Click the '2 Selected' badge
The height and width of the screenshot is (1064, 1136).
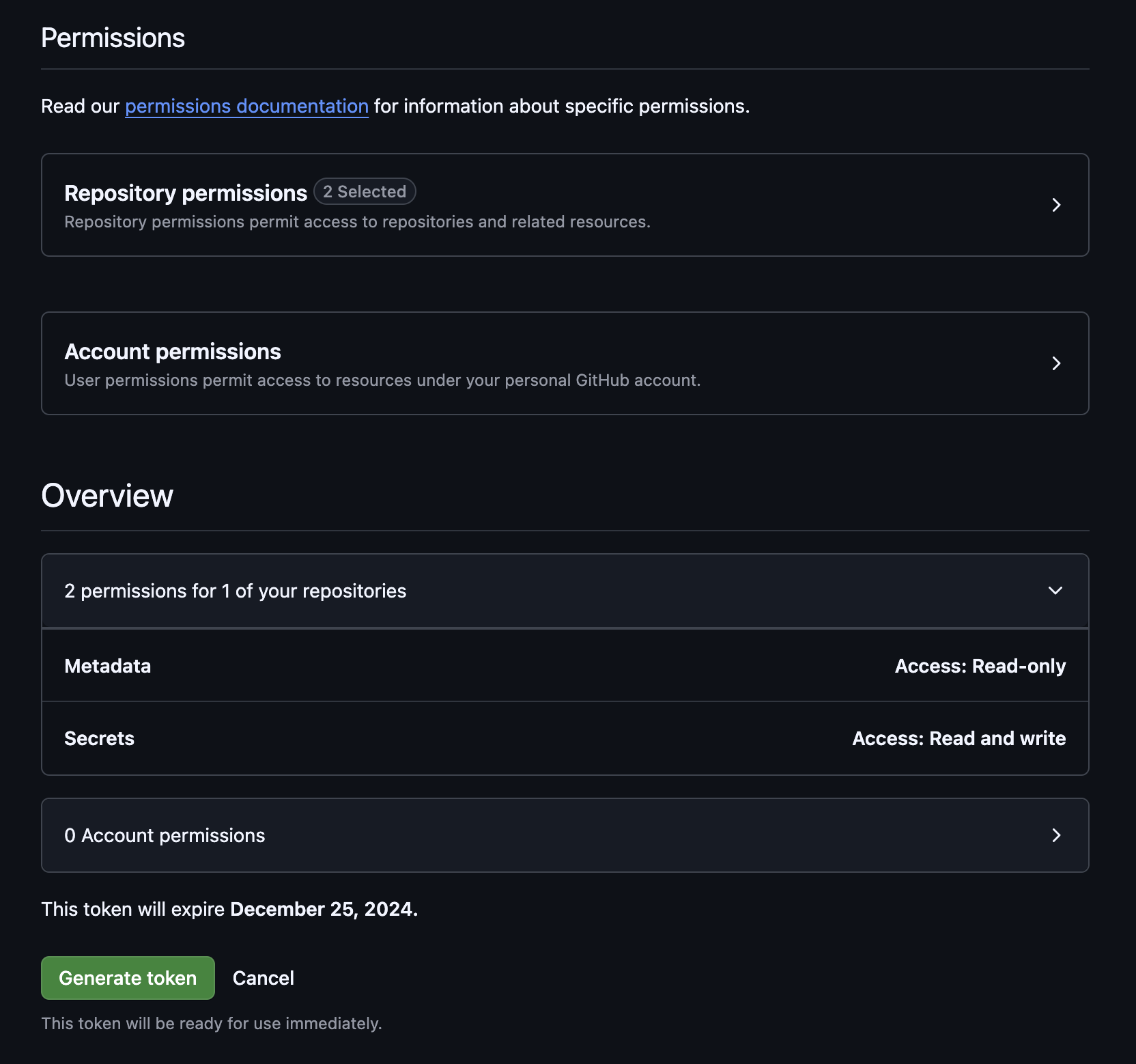[365, 192]
